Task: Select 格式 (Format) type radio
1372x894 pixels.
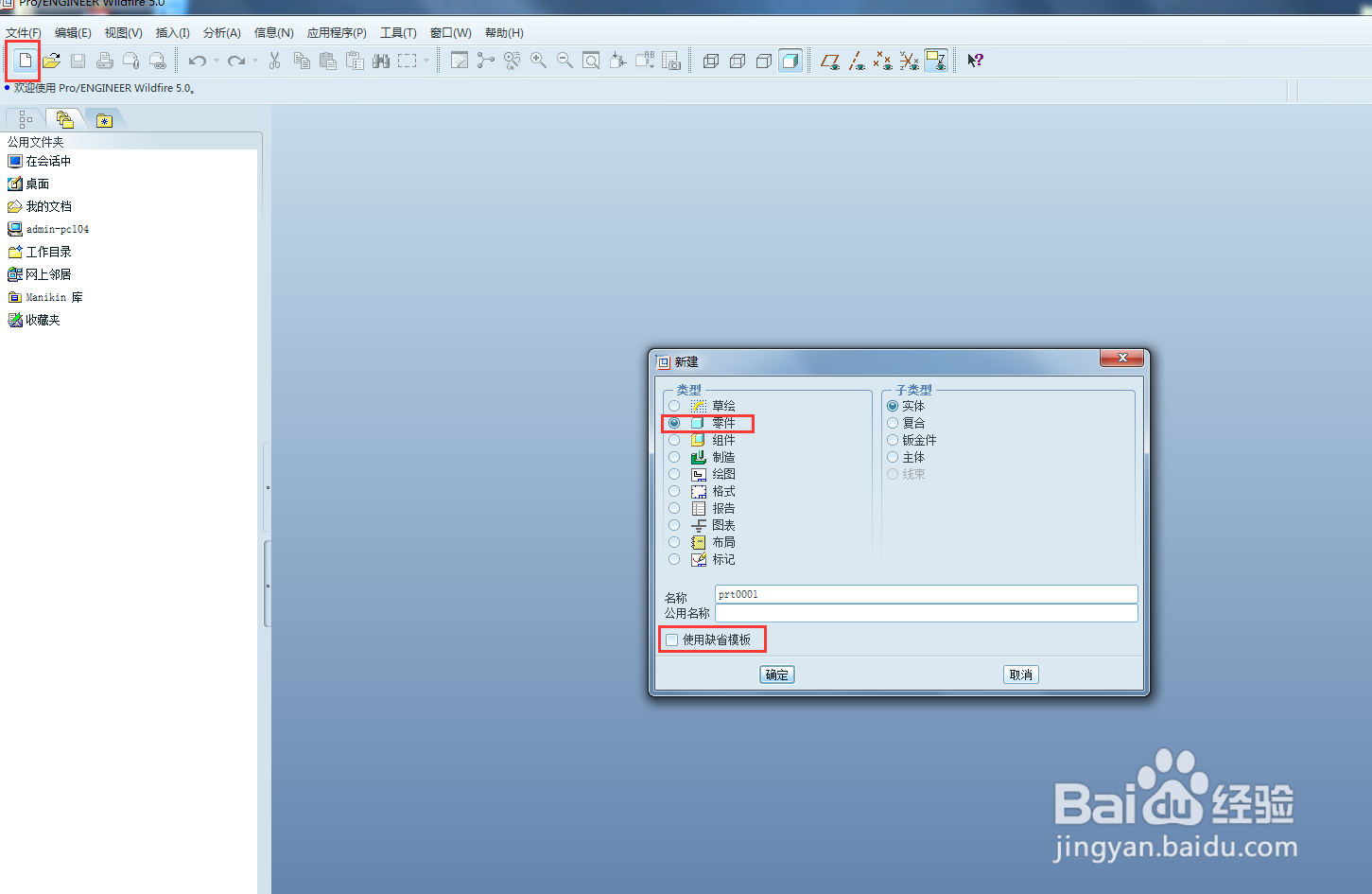Action: coord(674,491)
